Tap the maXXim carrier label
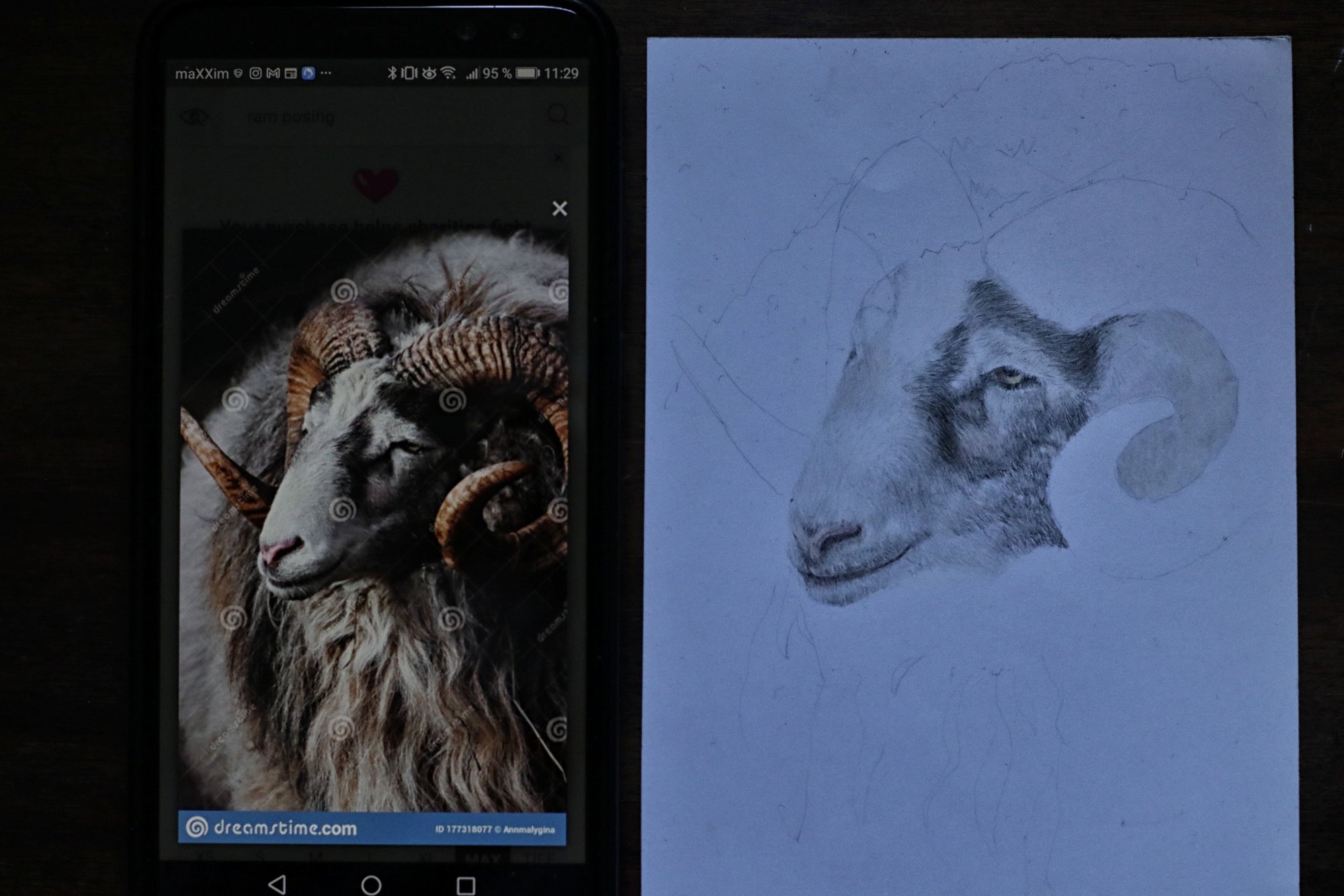The width and height of the screenshot is (1344, 896). click(202, 73)
